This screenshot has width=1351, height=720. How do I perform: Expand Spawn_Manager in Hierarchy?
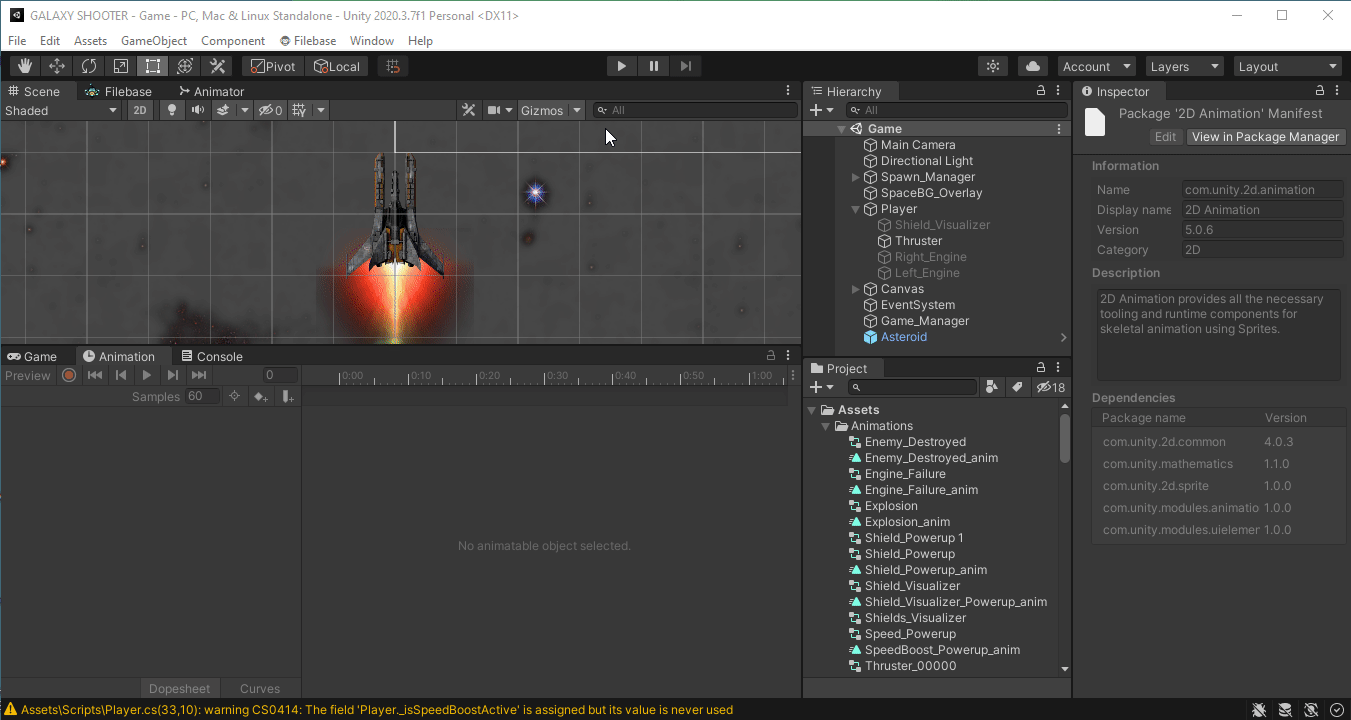pos(856,177)
